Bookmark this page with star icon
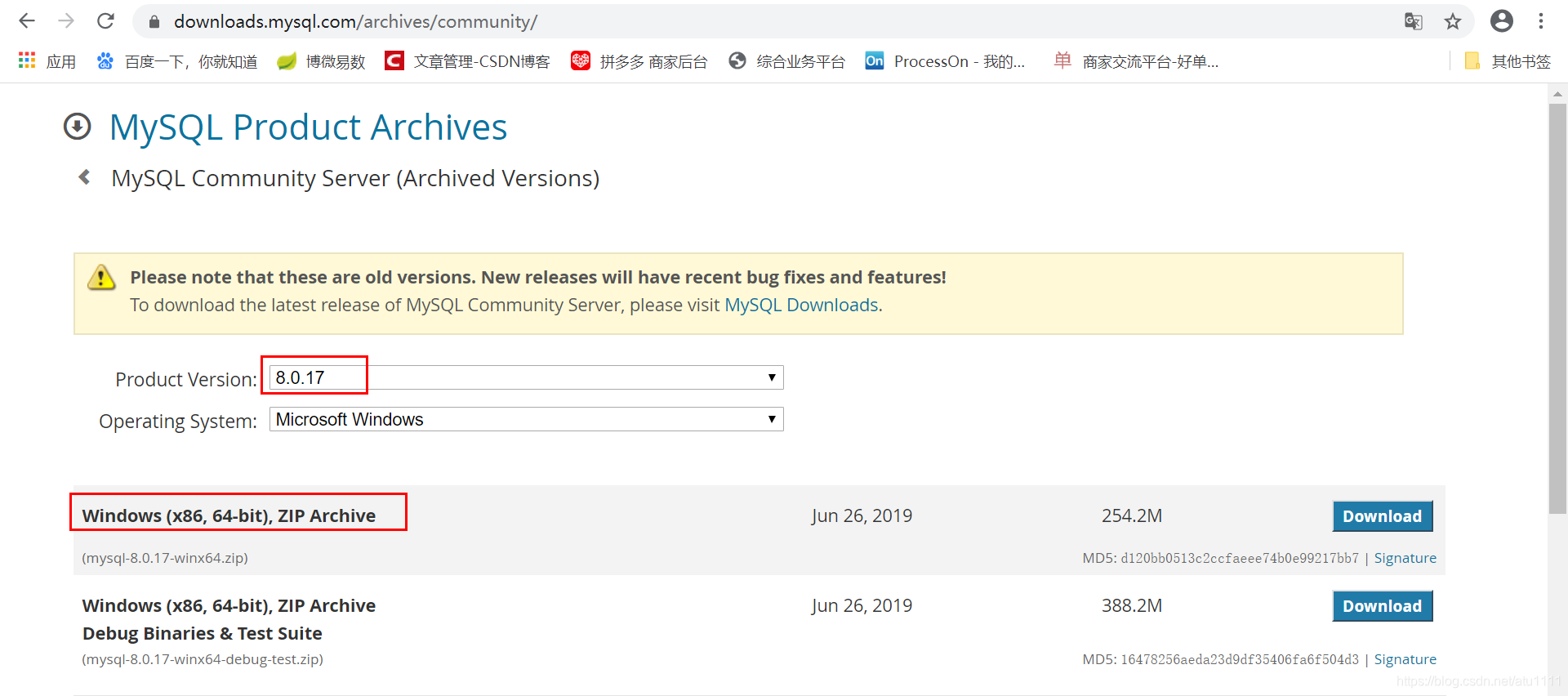The image size is (1568, 696). pos(1452,22)
